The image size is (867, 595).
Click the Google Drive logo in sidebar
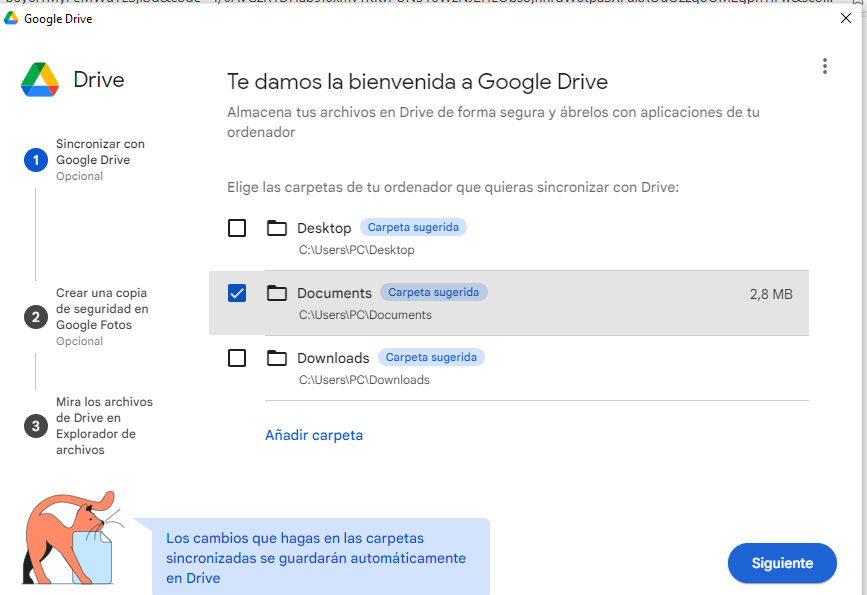tap(40, 80)
